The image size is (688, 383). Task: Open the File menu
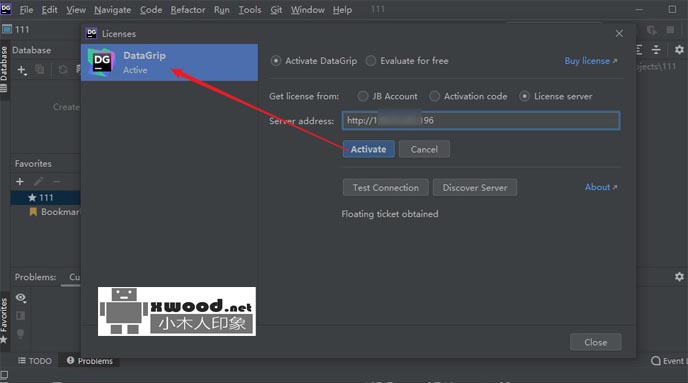pos(26,10)
